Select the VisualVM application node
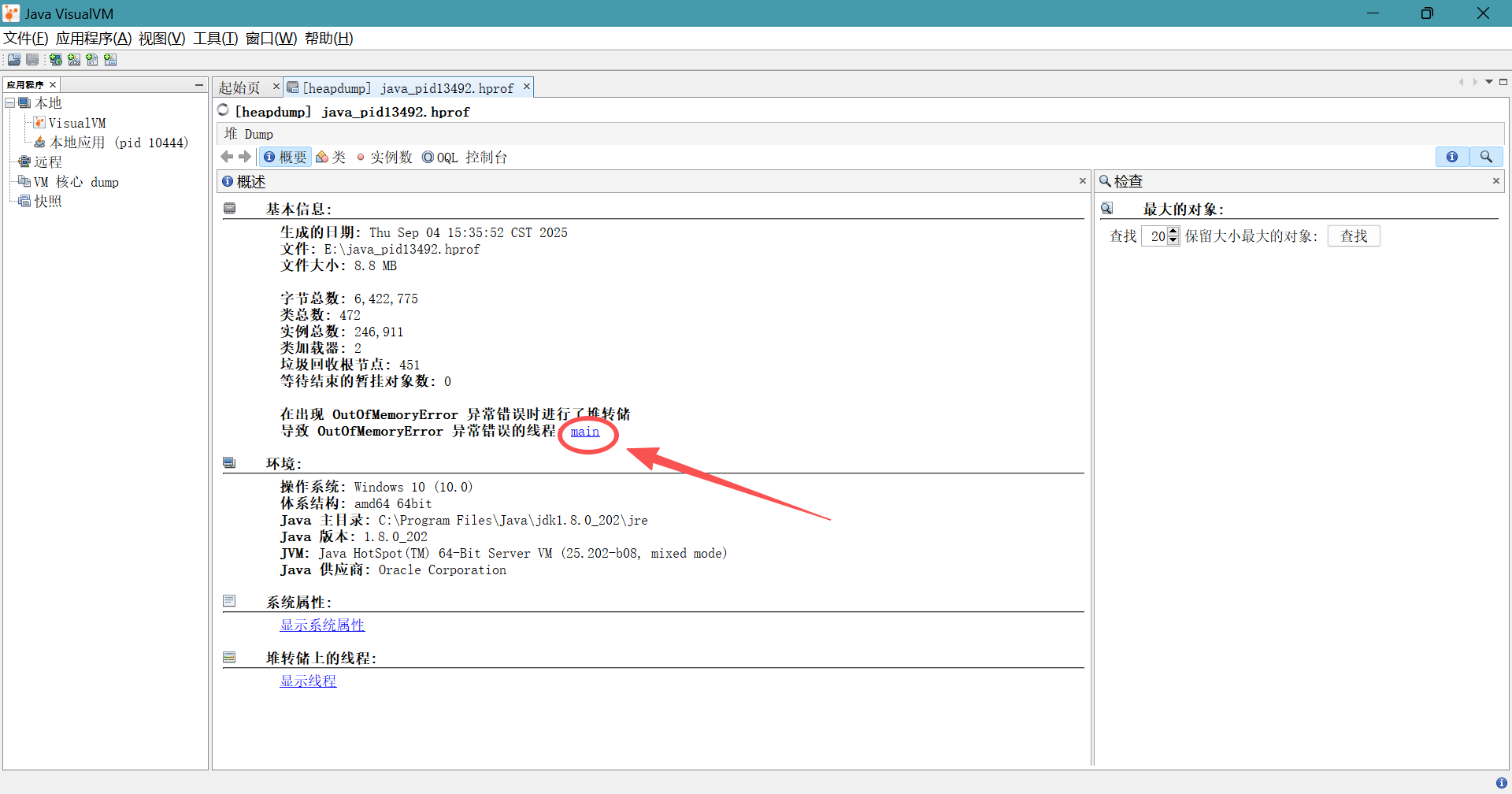The height and width of the screenshot is (794, 1512). pos(69,123)
